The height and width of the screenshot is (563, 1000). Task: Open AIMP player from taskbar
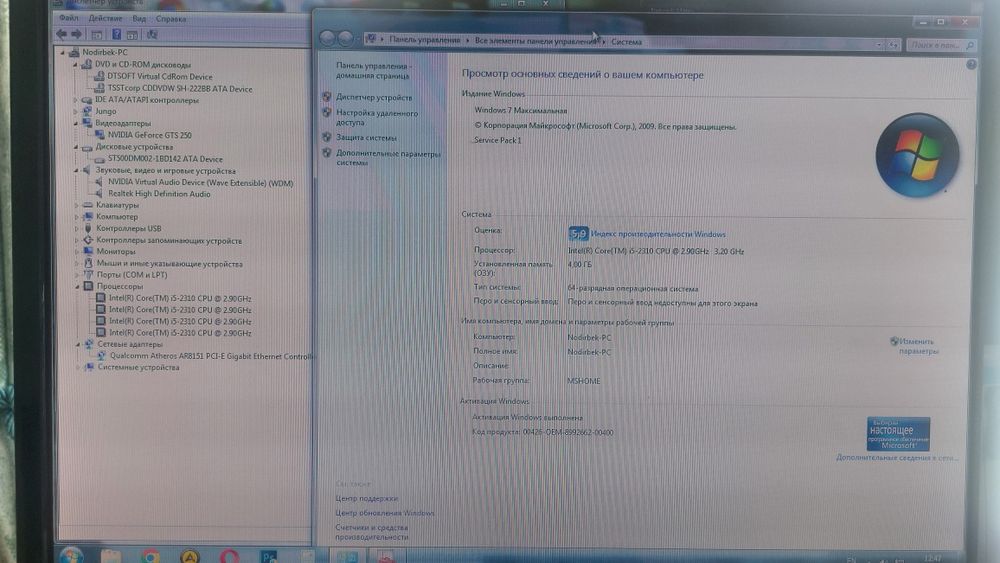coord(189,556)
